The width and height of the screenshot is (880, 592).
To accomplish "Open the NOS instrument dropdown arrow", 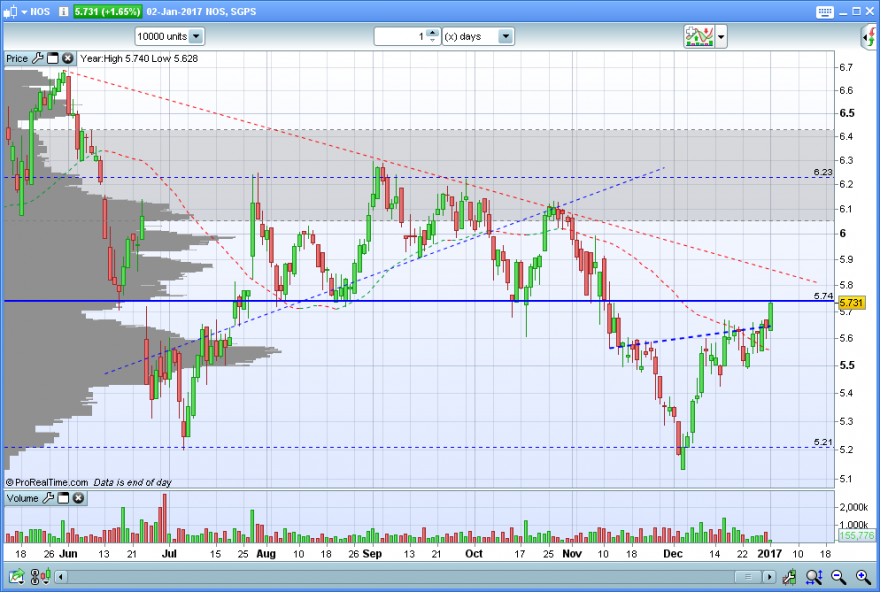I will pos(24,12).
